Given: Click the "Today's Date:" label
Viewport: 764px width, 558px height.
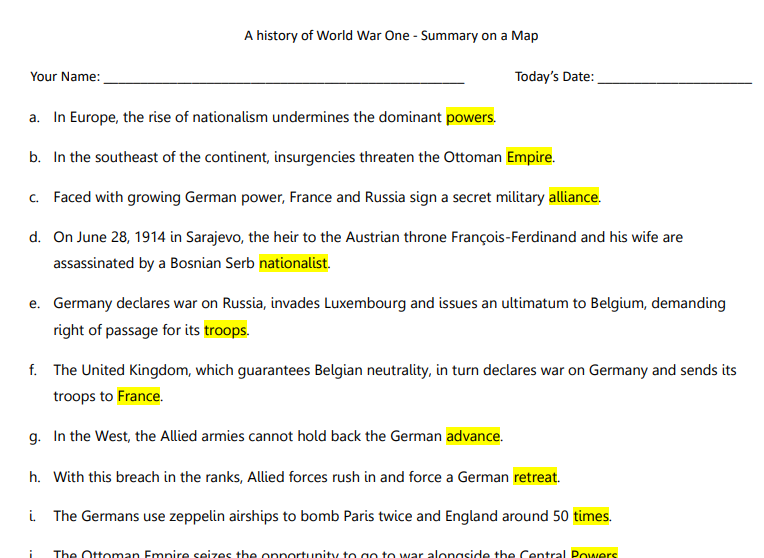Looking at the screenshot, I should 554,77.
